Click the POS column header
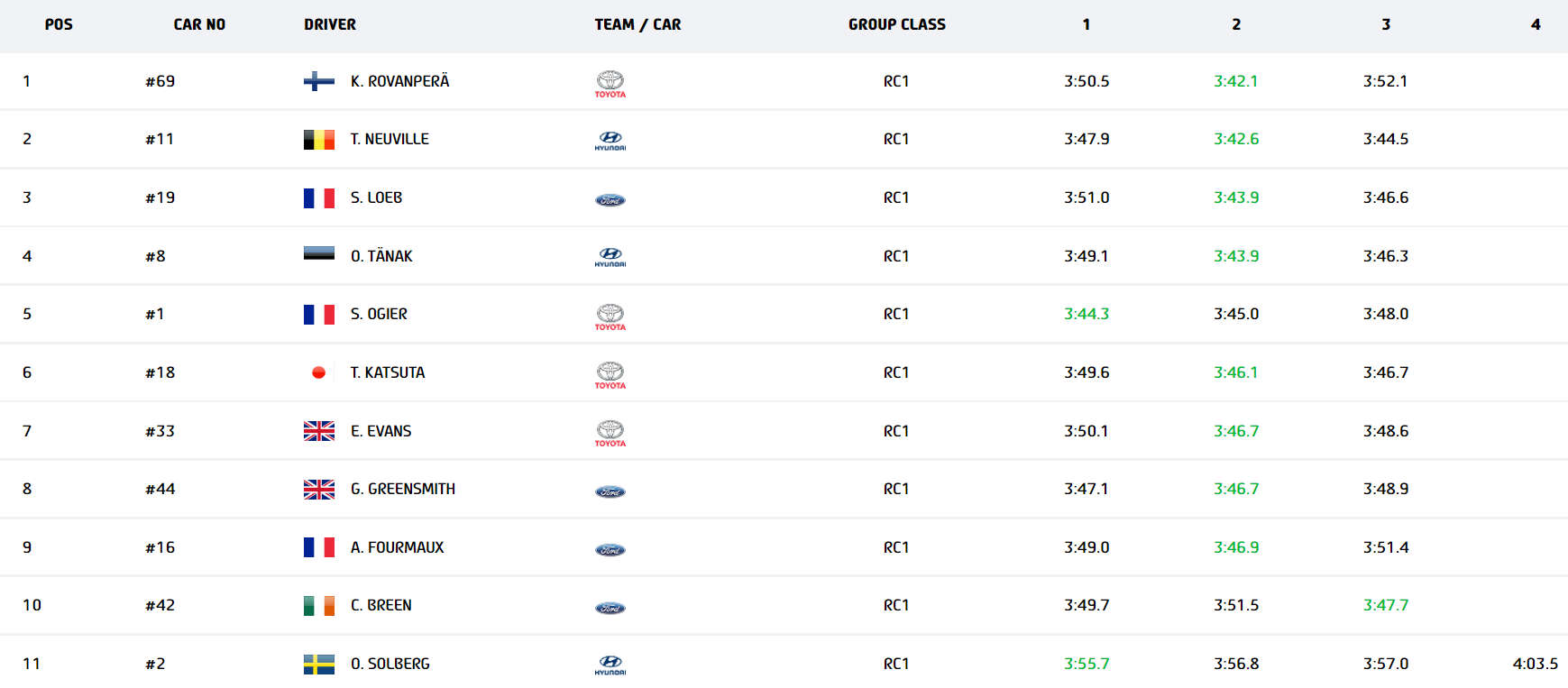Viewport: 1568px width, 688px height. [59, 24]
